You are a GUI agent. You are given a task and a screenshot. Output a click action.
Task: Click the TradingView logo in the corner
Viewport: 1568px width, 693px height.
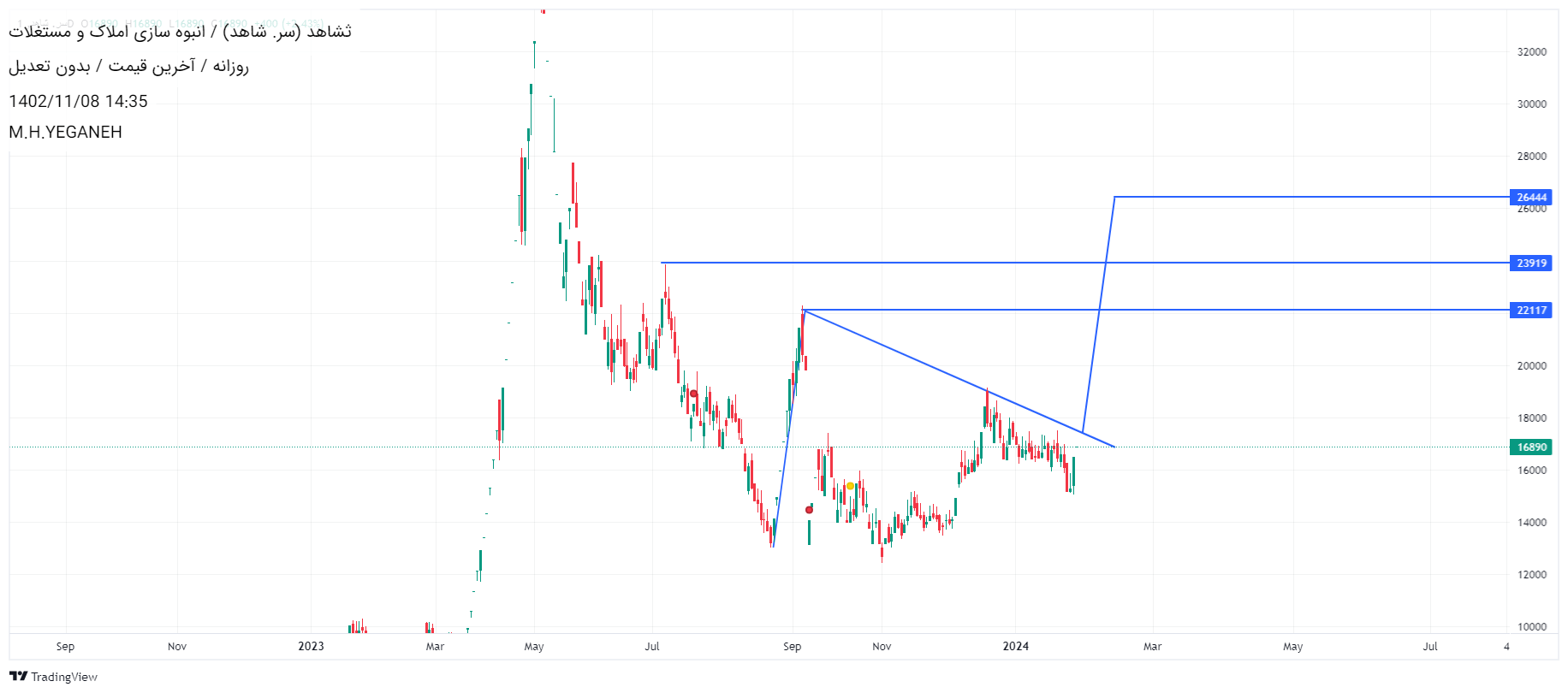[53, 677]
